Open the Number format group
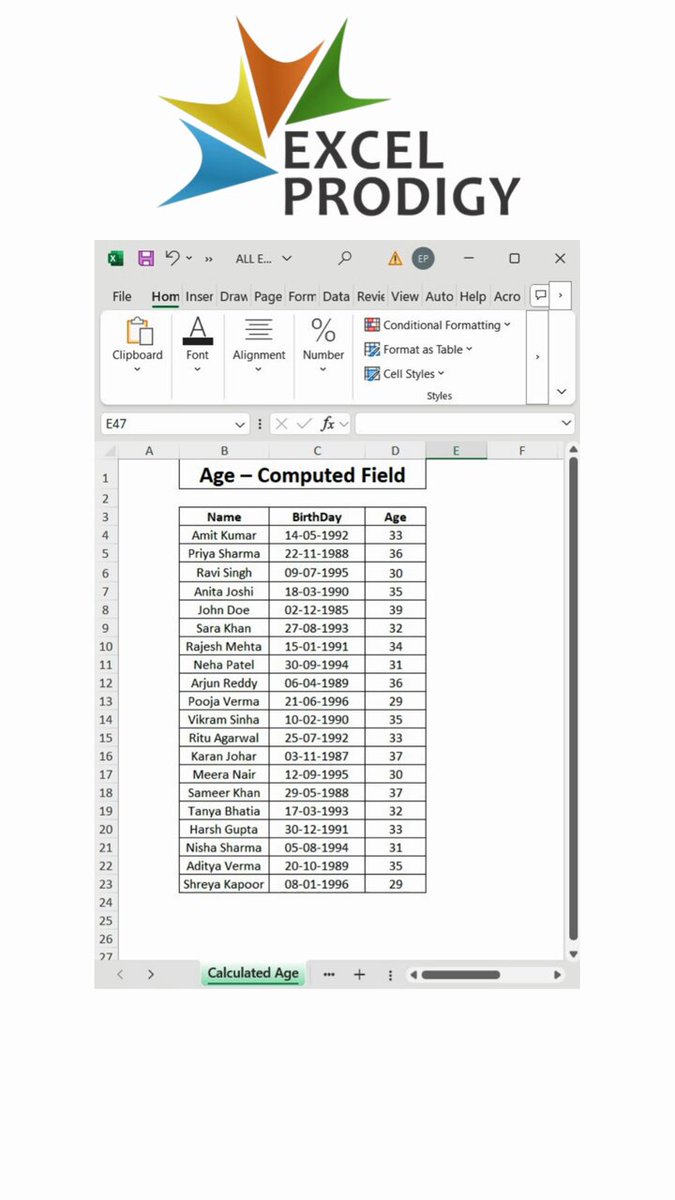675x1200 pixels. [323, 345]
